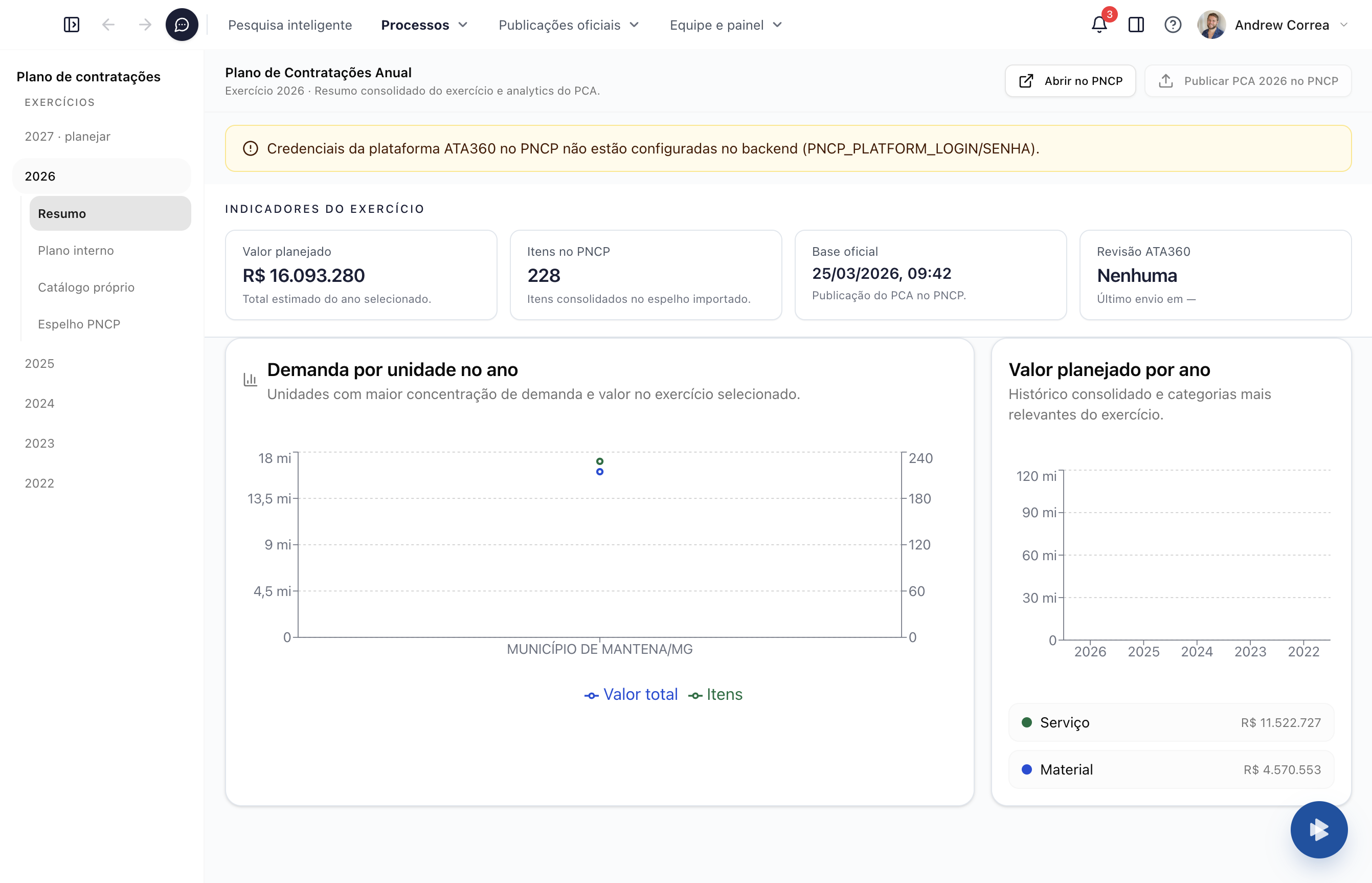1372x883 pixels.
Task: Expand the Publicações oficiais dropdown
Action: [x=569, y=25]
